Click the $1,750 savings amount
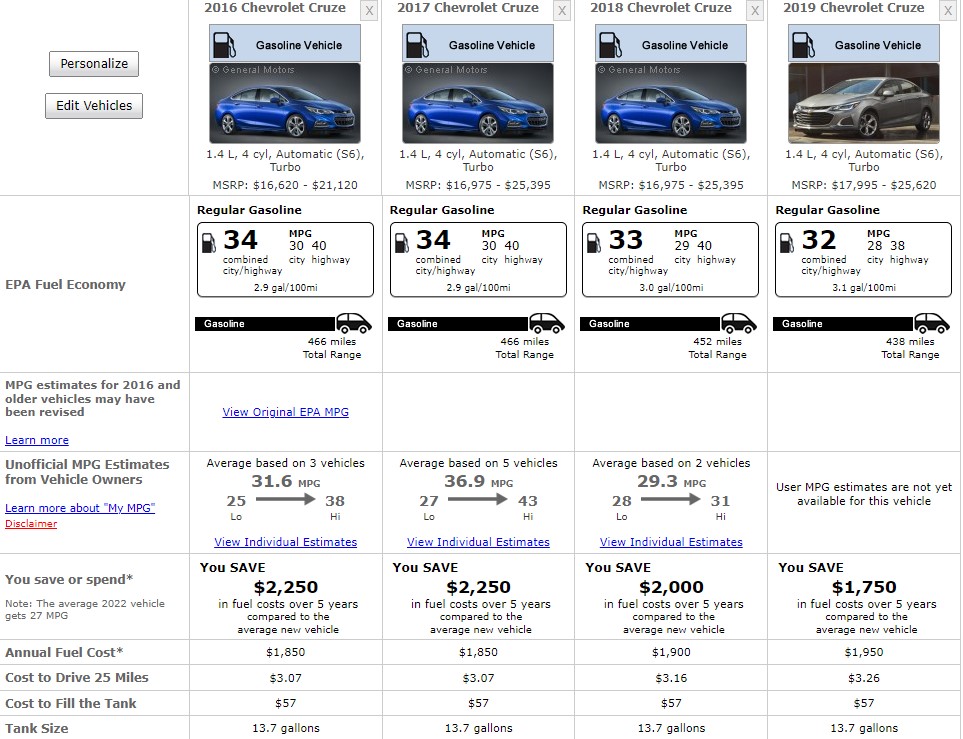 pos(864,587)
